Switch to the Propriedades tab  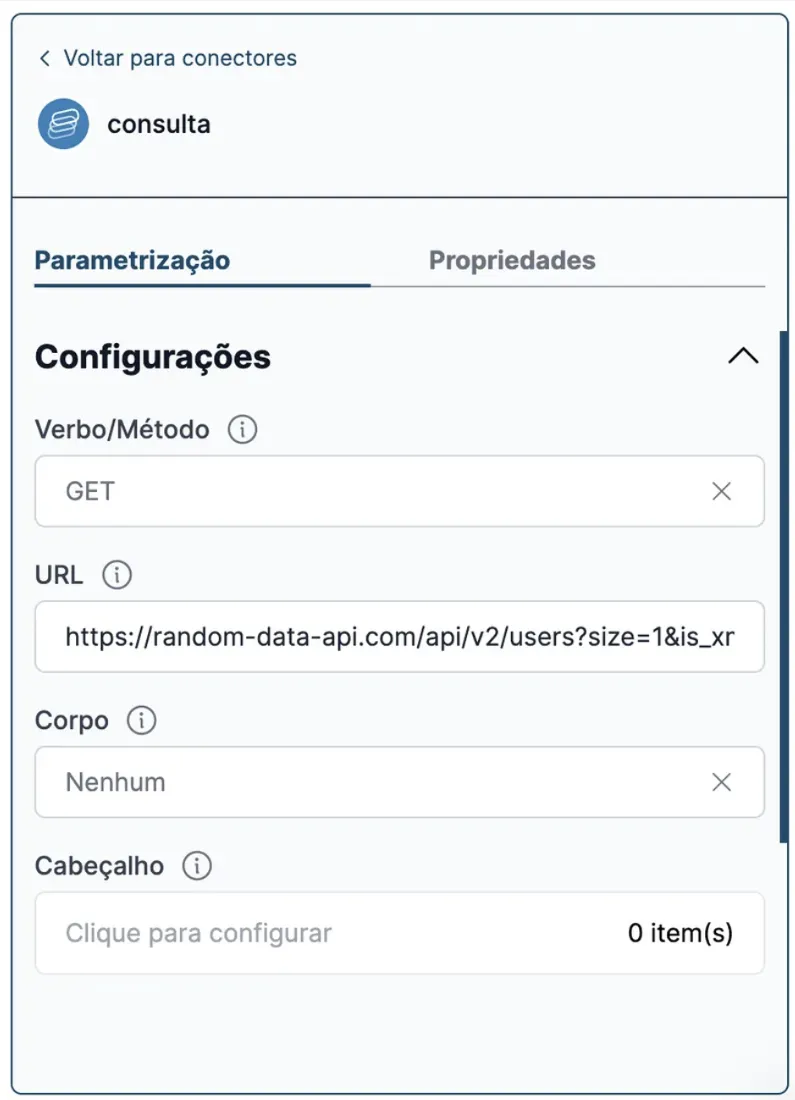tap(512, 260)
